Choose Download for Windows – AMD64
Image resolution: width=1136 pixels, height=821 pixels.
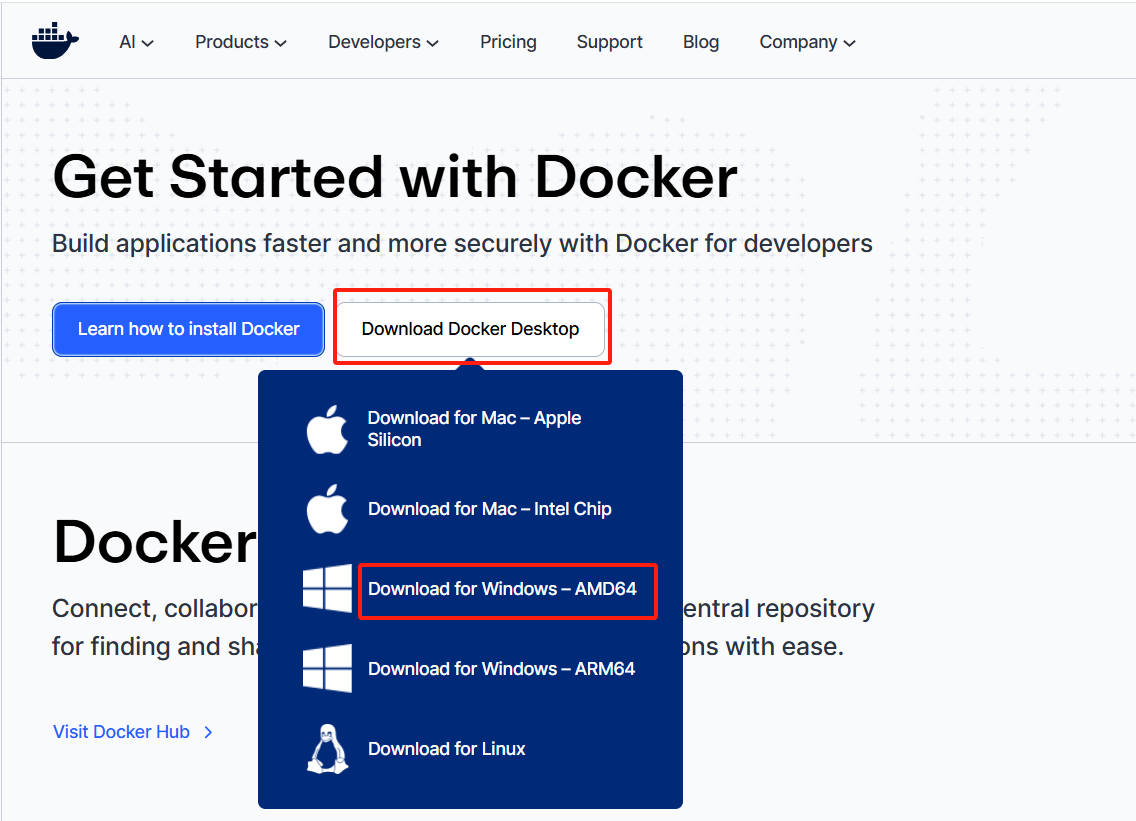502,588
